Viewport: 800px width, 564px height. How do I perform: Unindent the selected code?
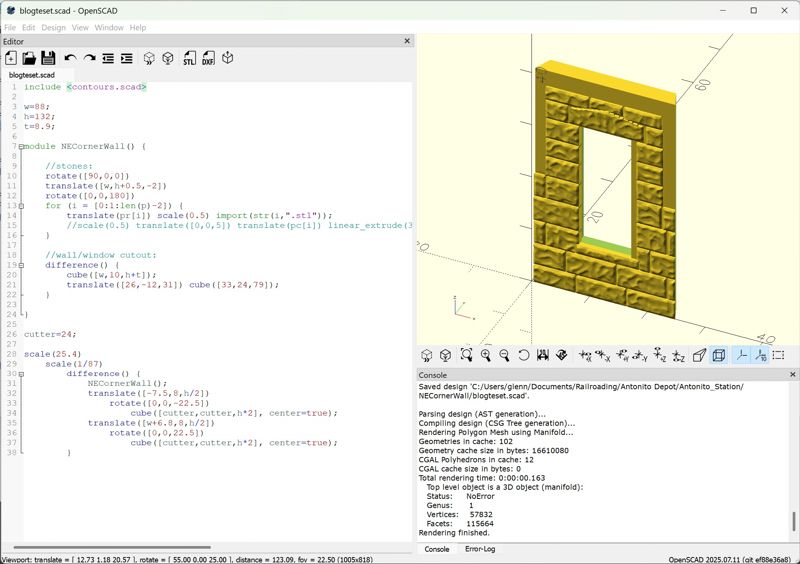click(108, 58)
